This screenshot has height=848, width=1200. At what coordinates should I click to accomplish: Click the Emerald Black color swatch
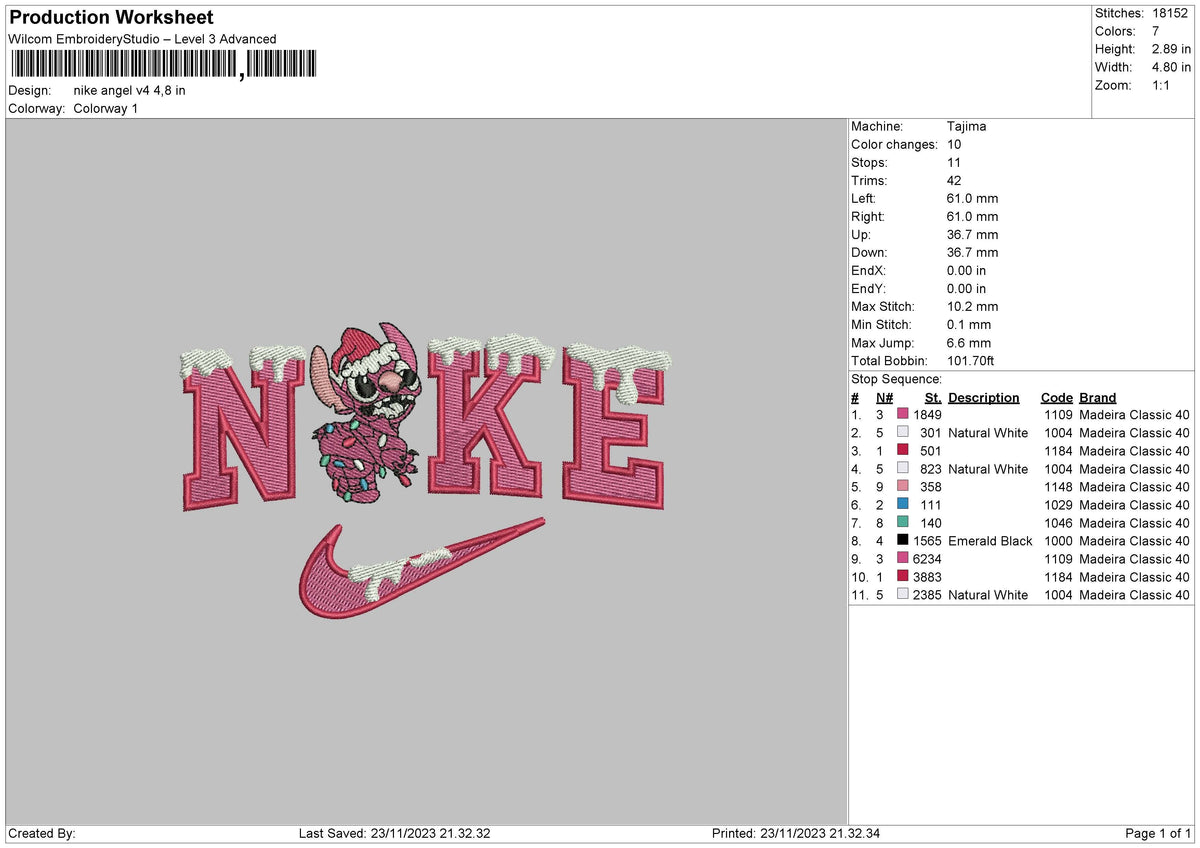(x=903, y=541)
